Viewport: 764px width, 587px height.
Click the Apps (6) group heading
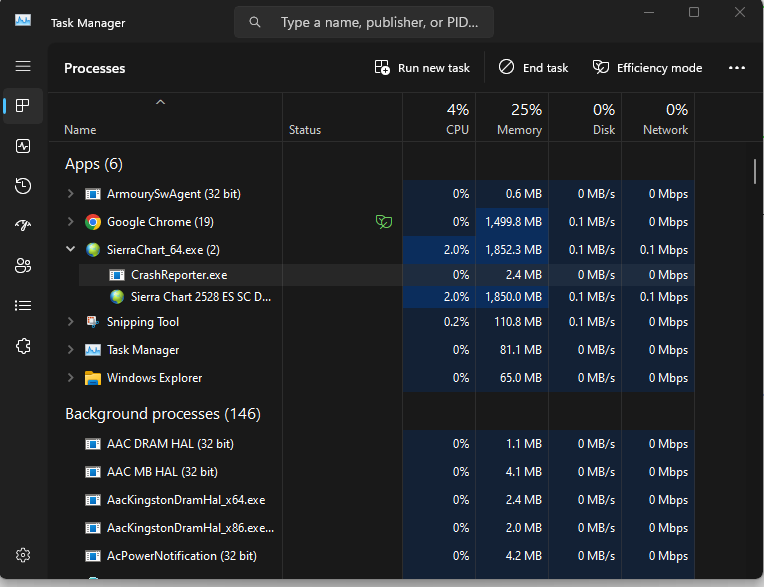tap(94, 164)
